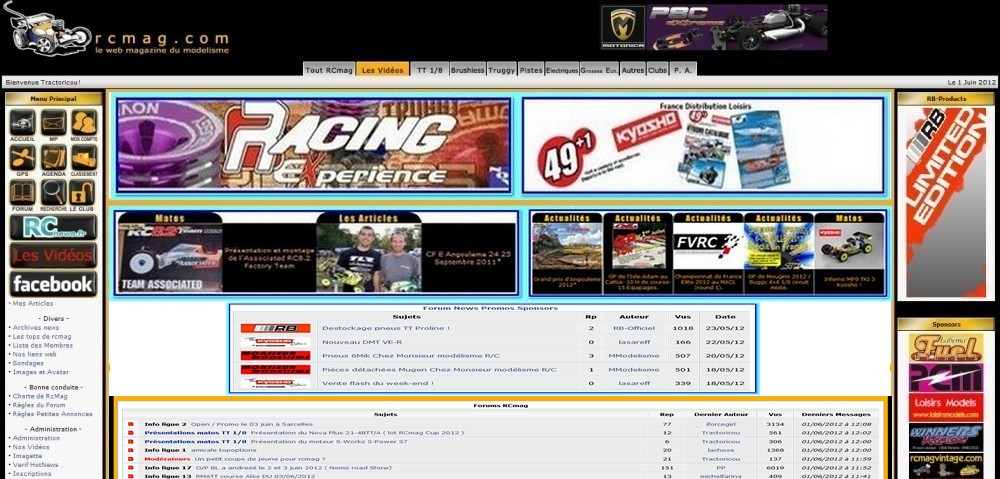Open the CLASSEMENT podium icon
Image resolution: width=1000 pixels, height=479 pixels.
pyautogui.click(x=84, y=159)
